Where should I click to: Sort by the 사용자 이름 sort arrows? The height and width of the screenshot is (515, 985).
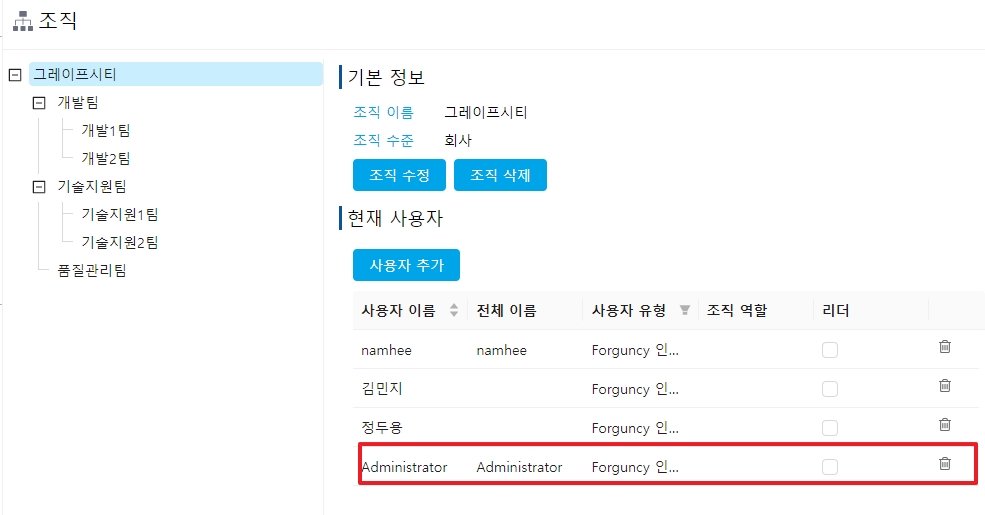(x=454, y=310)
